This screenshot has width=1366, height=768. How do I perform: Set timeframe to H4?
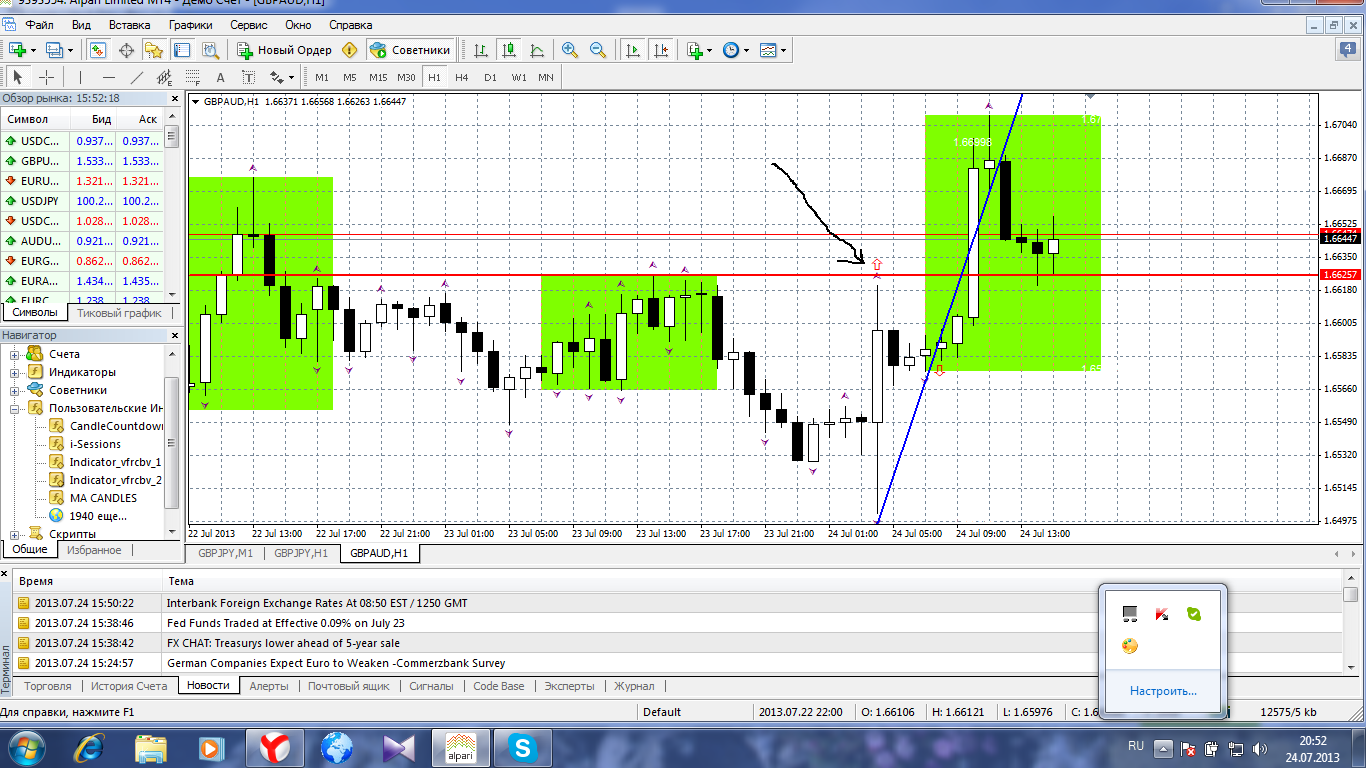coord(462,77)
